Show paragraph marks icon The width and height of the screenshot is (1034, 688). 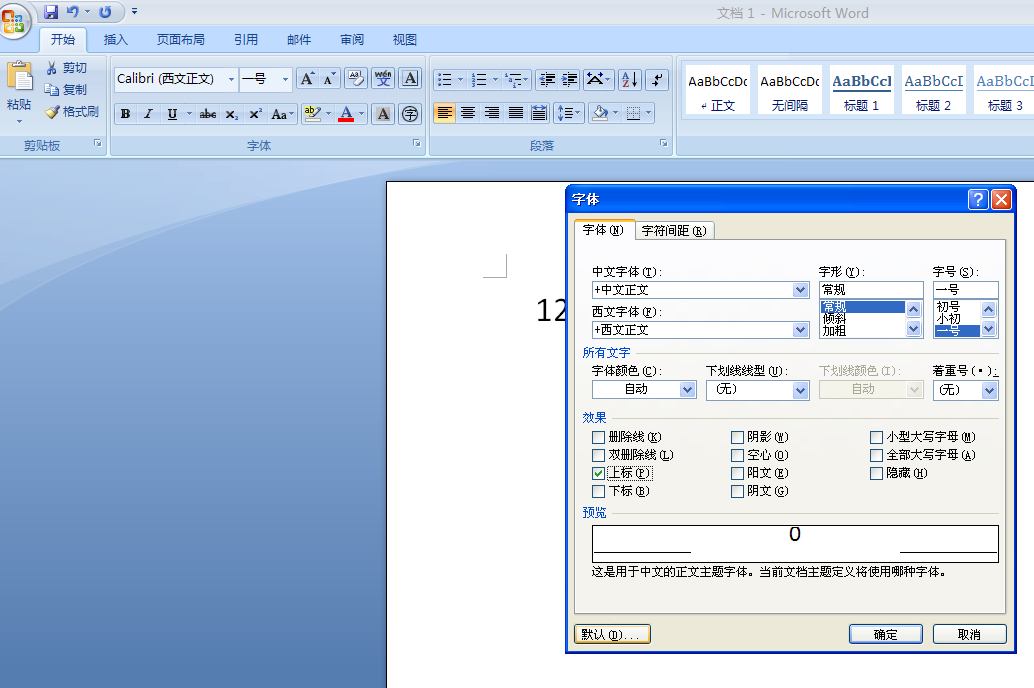click(657, 80)
